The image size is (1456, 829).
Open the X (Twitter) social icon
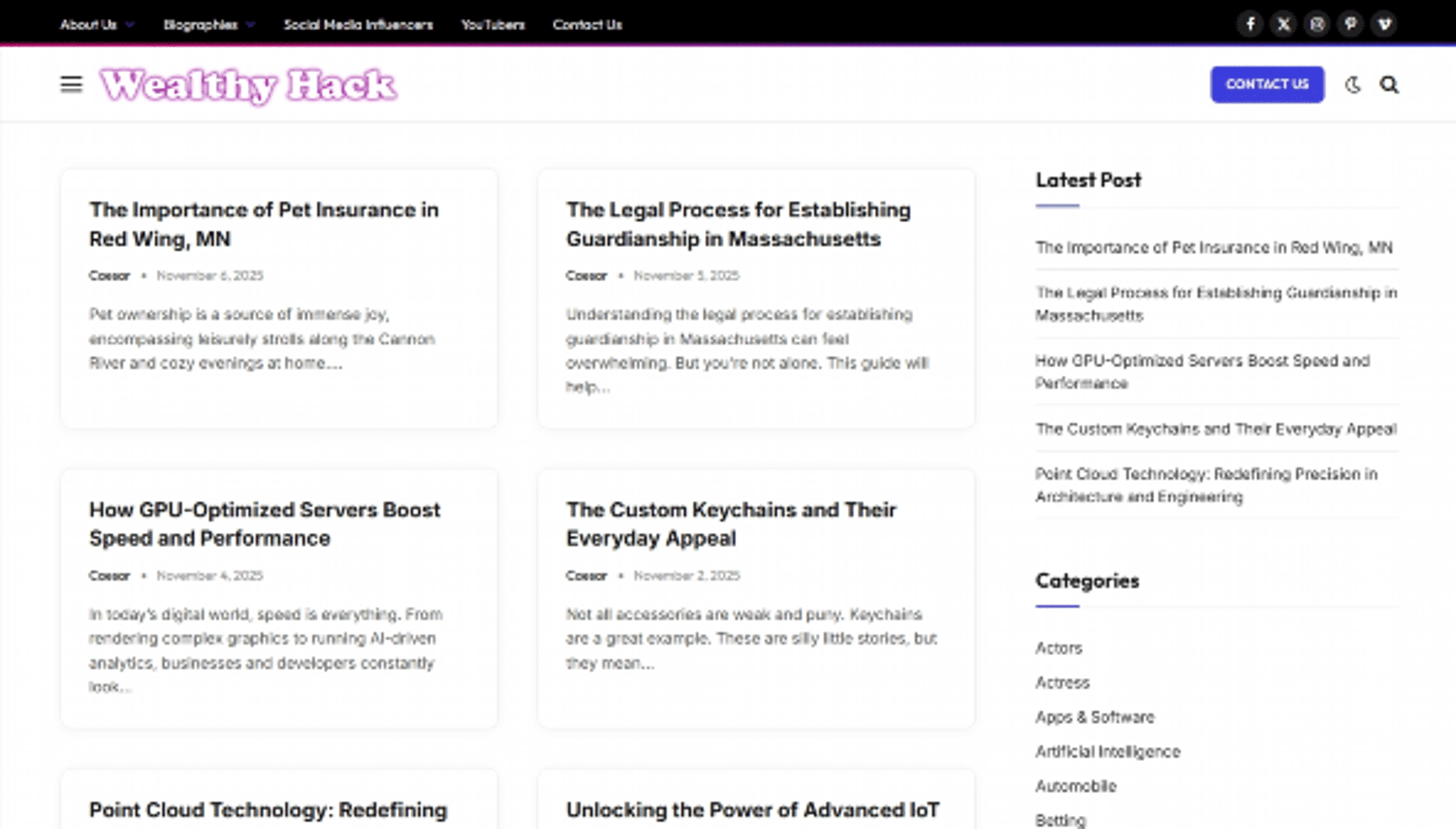pyautogui.click(x=1283, y=25)
